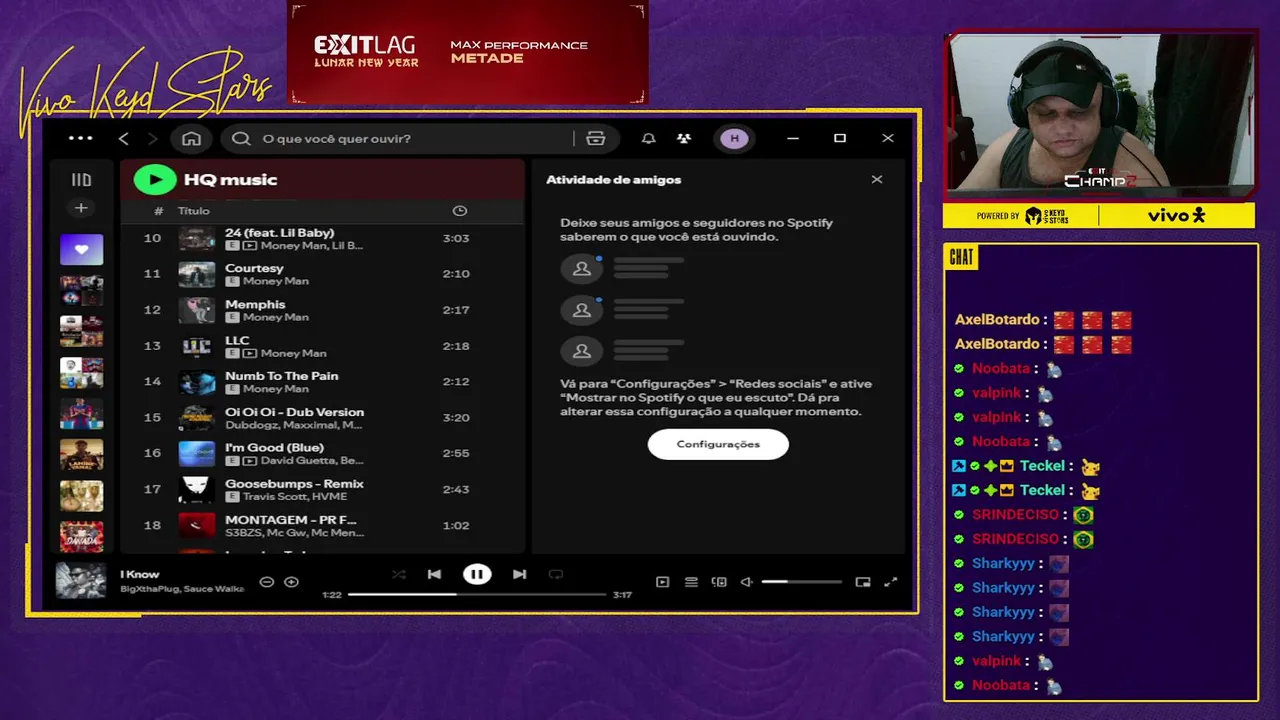The width and height of the screenshot is (1280, 720).
Task: Open the Spotify Home page
Action: click(191, 139)
